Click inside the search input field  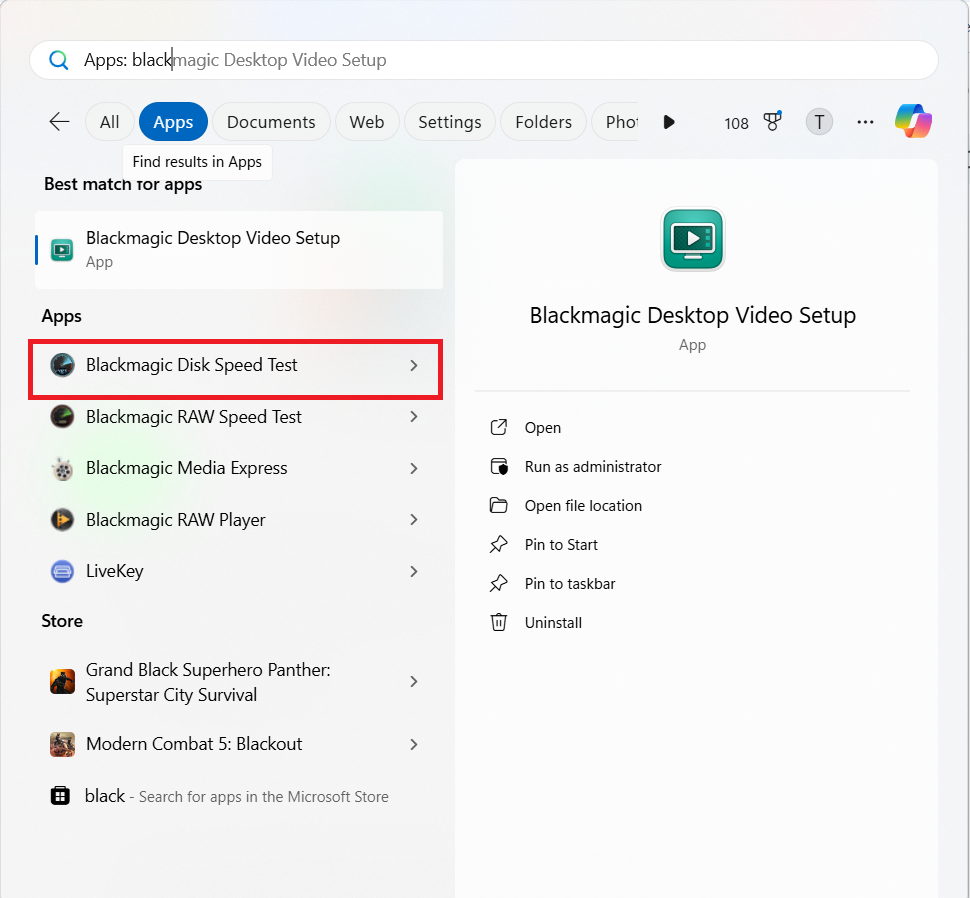coord(400,60)
